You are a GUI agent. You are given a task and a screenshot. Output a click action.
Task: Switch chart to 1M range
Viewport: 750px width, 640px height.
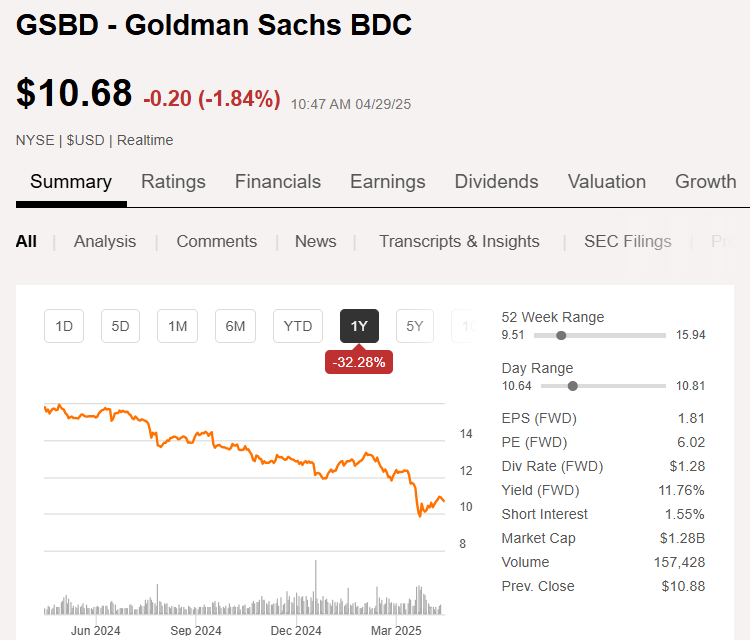point(177,326)
